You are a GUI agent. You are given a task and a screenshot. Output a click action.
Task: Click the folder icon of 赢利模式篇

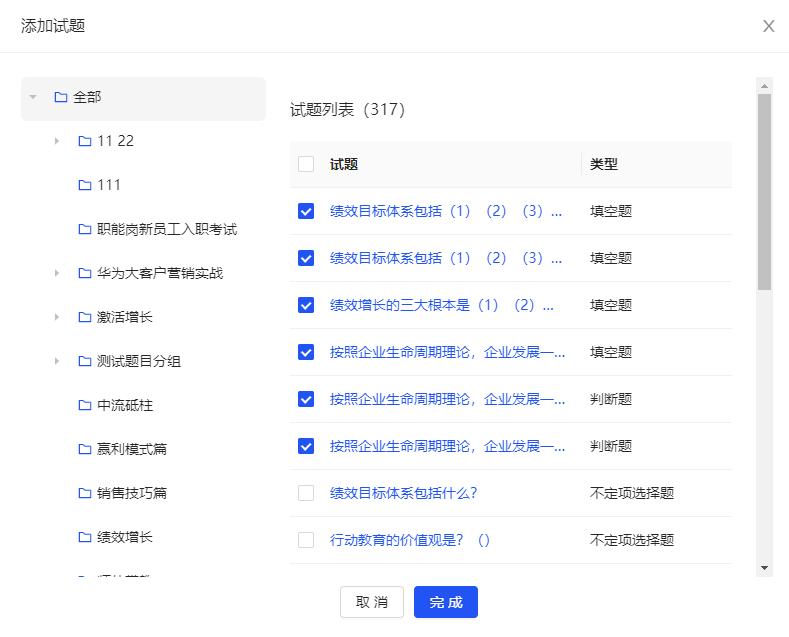point(85,449)
